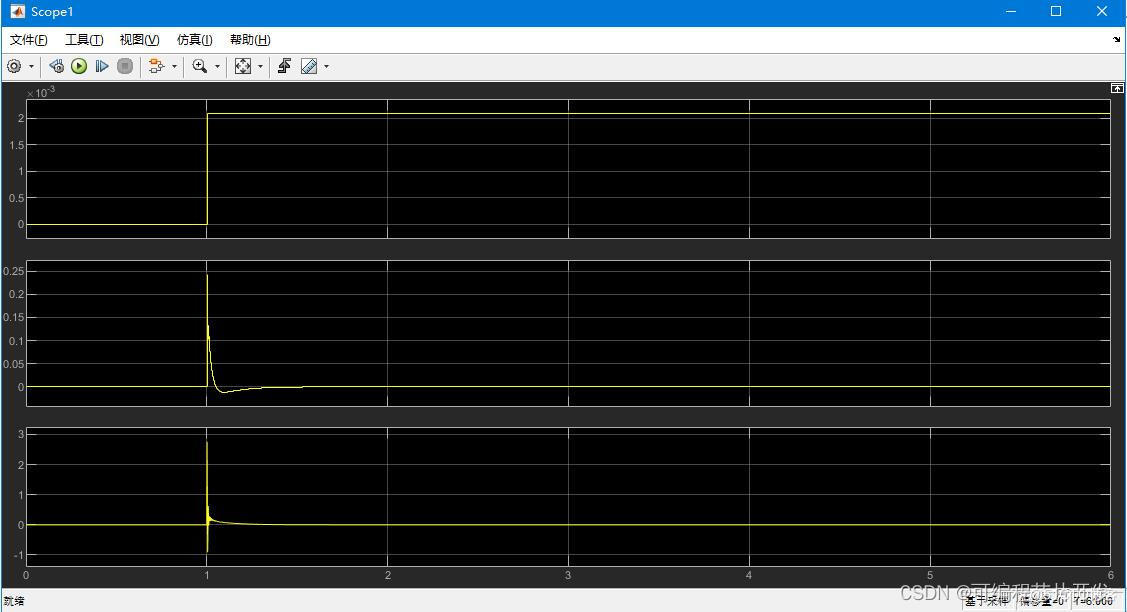Viewport: 1127px width, 612px height.
Task: Click the MATLAB logo in the Scope1 title bar
Action: [x=17, y=12]
